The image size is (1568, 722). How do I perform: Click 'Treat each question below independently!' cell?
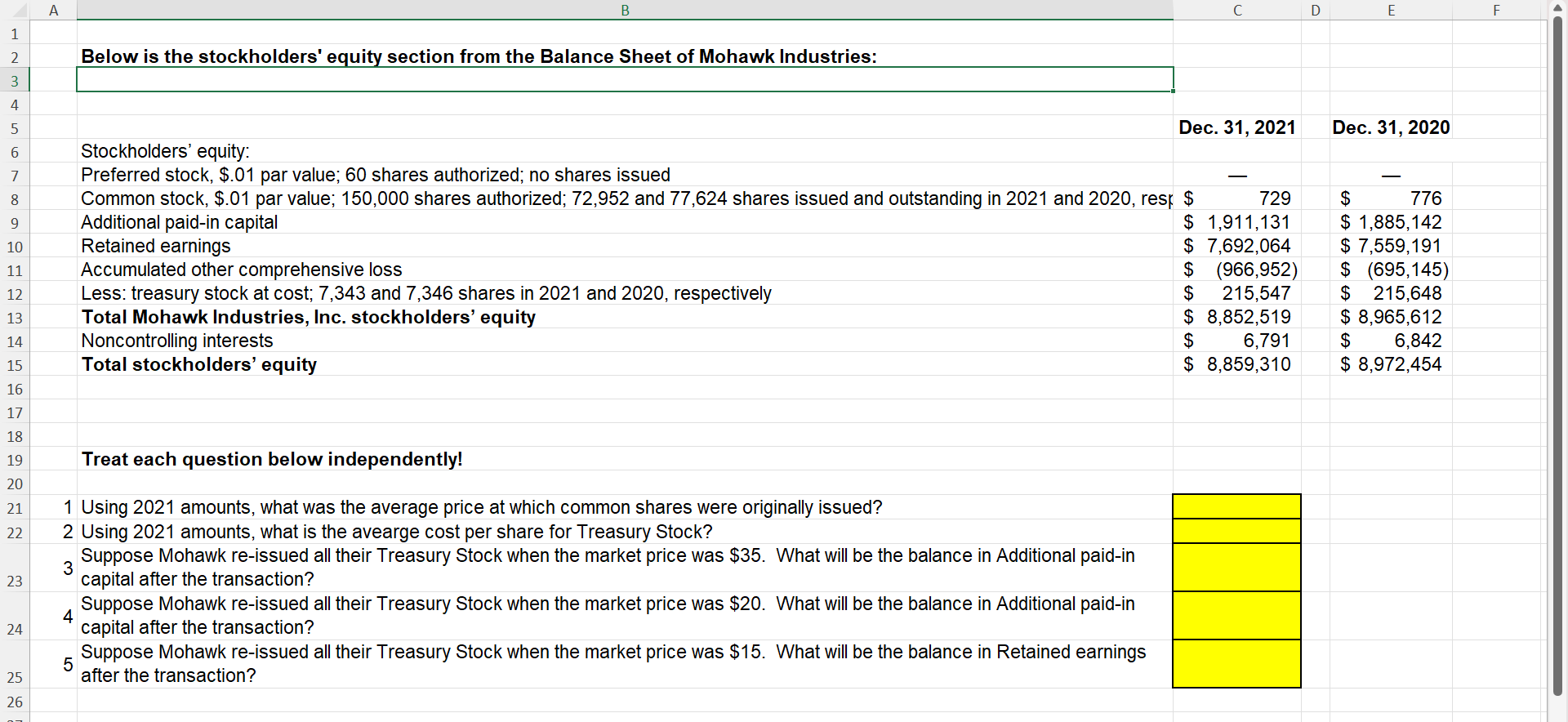271,459
